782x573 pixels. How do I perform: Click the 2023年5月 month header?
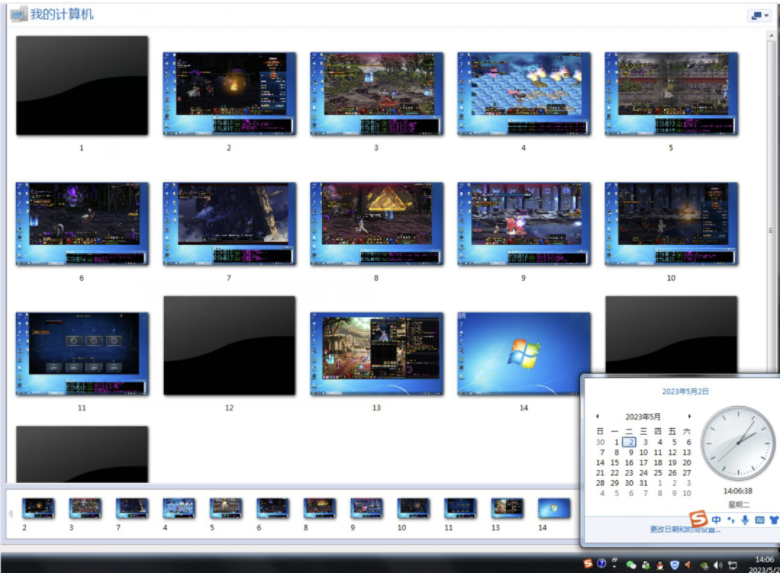click(643, 416)
